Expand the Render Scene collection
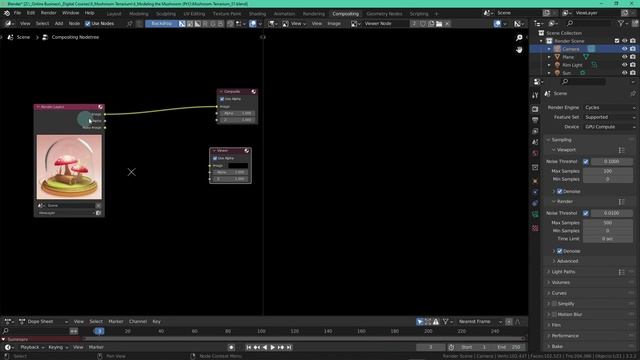The image size is (640, 360). click(542, 41)
